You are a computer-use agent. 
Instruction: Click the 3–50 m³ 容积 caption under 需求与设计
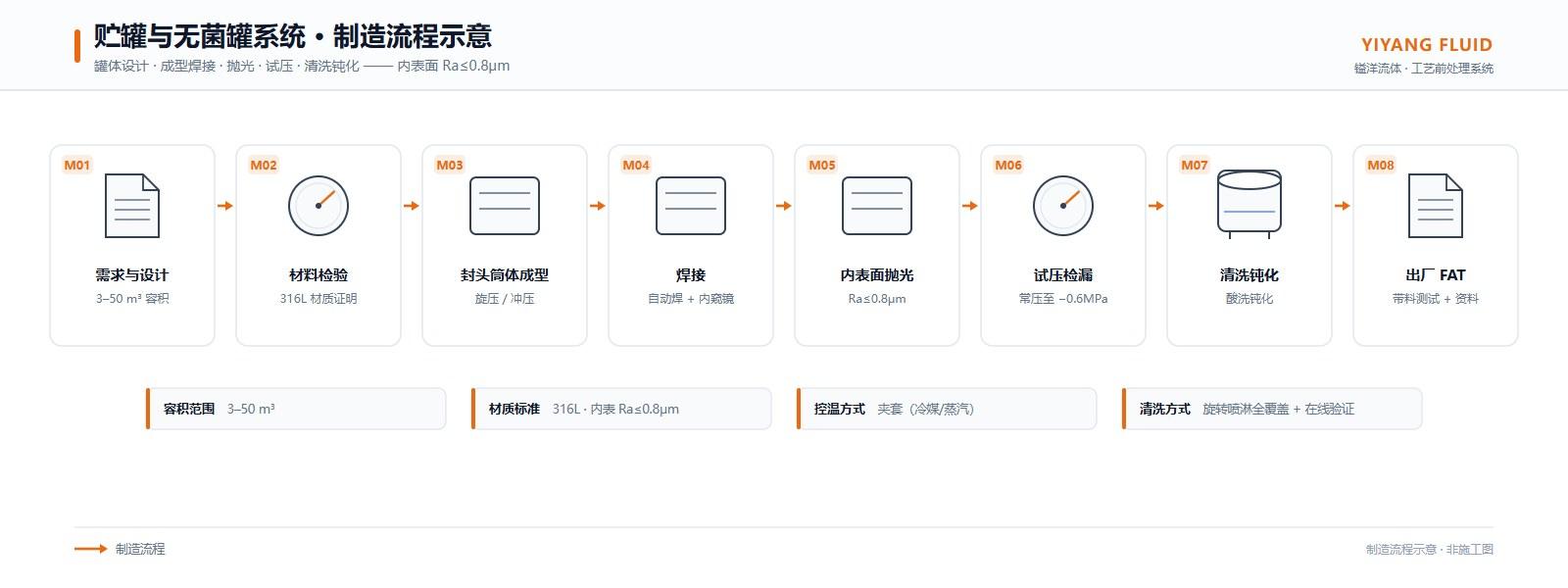pyautogui.click(x=132, y=299)
